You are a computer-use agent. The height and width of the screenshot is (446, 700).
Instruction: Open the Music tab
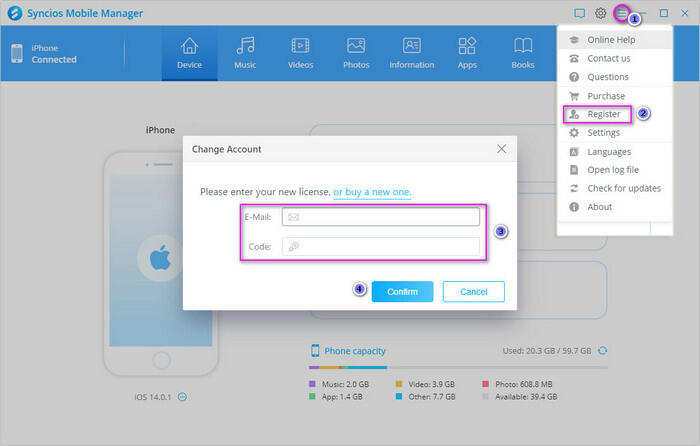[x=245, y=53]
